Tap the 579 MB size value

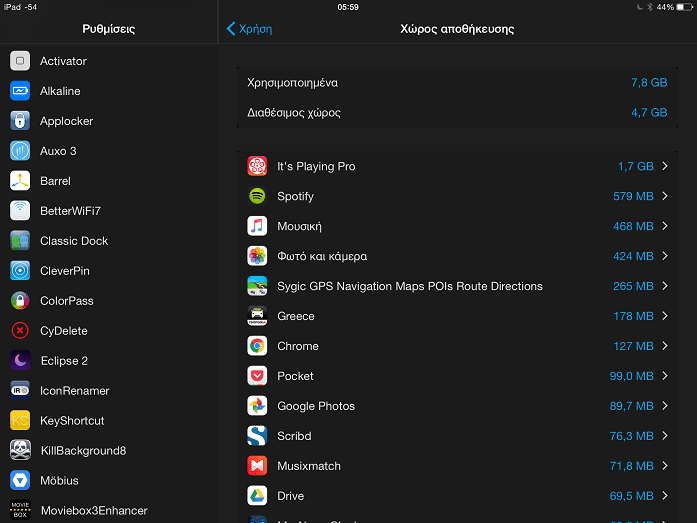pyautogui.click(x=633, y=196)
